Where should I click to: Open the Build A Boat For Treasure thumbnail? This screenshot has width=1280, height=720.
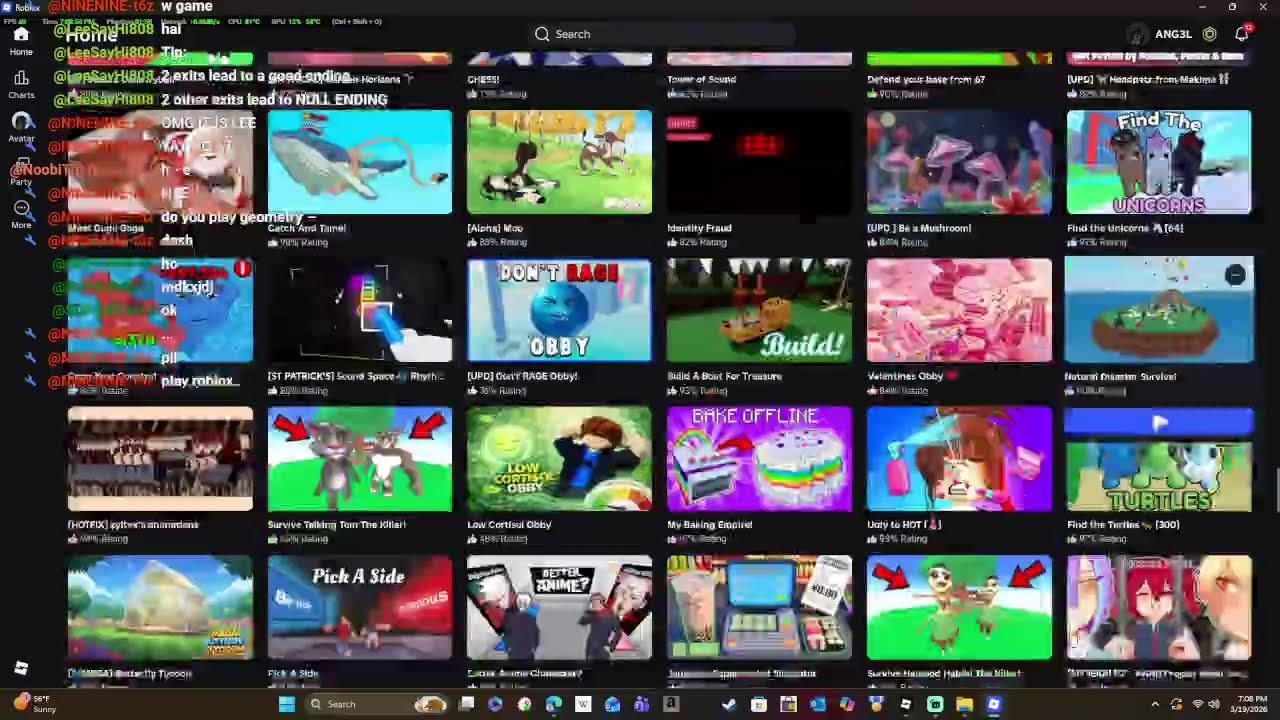[759, 310]
